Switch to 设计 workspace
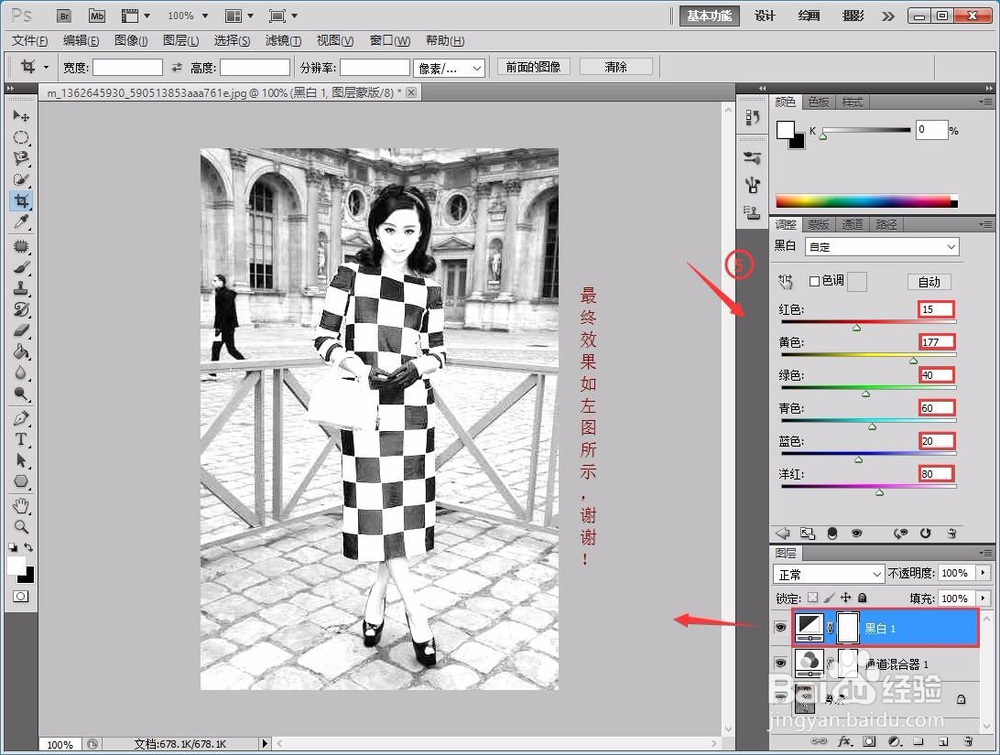The height and width of the screenshot is (755, 1000). tap(765, 16)
